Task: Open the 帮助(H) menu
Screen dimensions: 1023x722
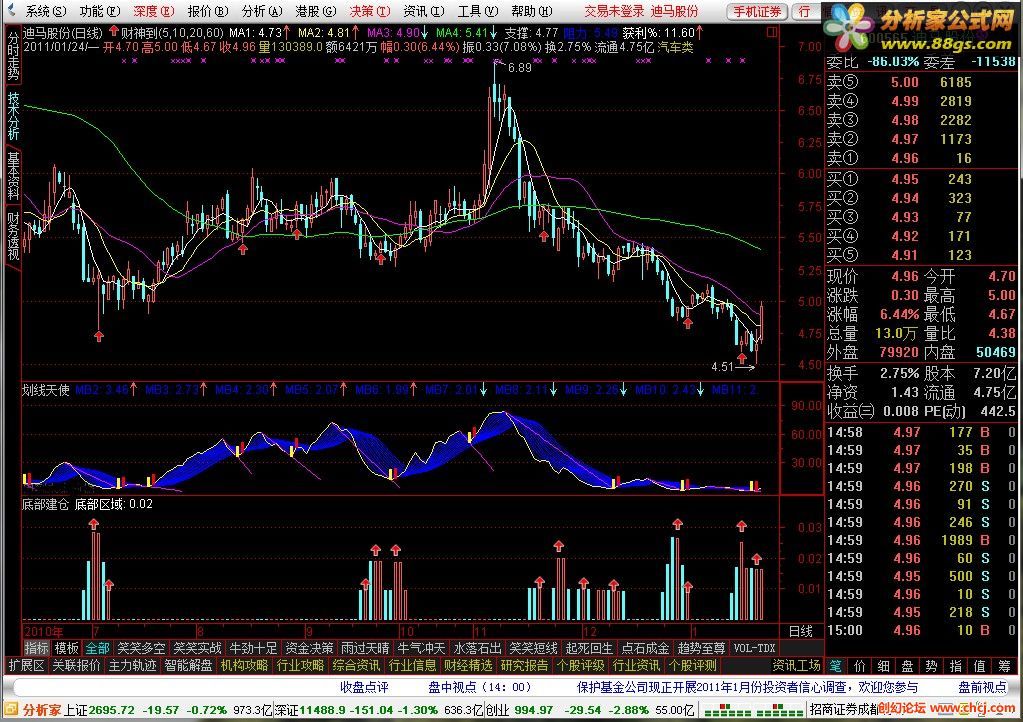Action: 532,11
